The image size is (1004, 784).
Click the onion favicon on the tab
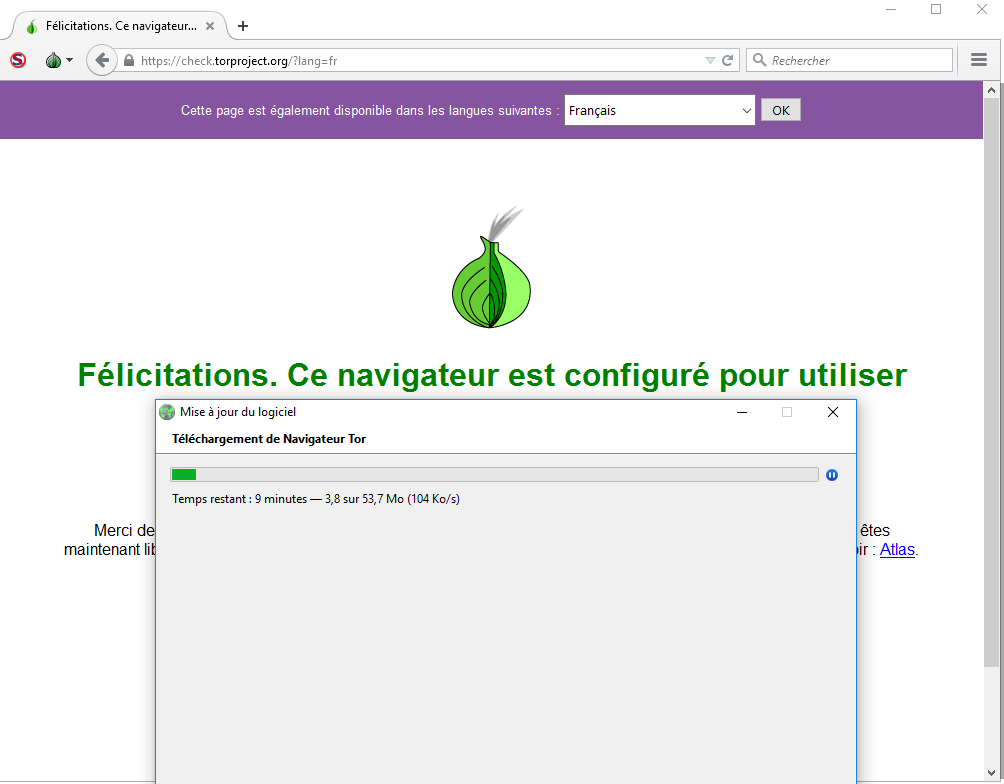[32, 27]
